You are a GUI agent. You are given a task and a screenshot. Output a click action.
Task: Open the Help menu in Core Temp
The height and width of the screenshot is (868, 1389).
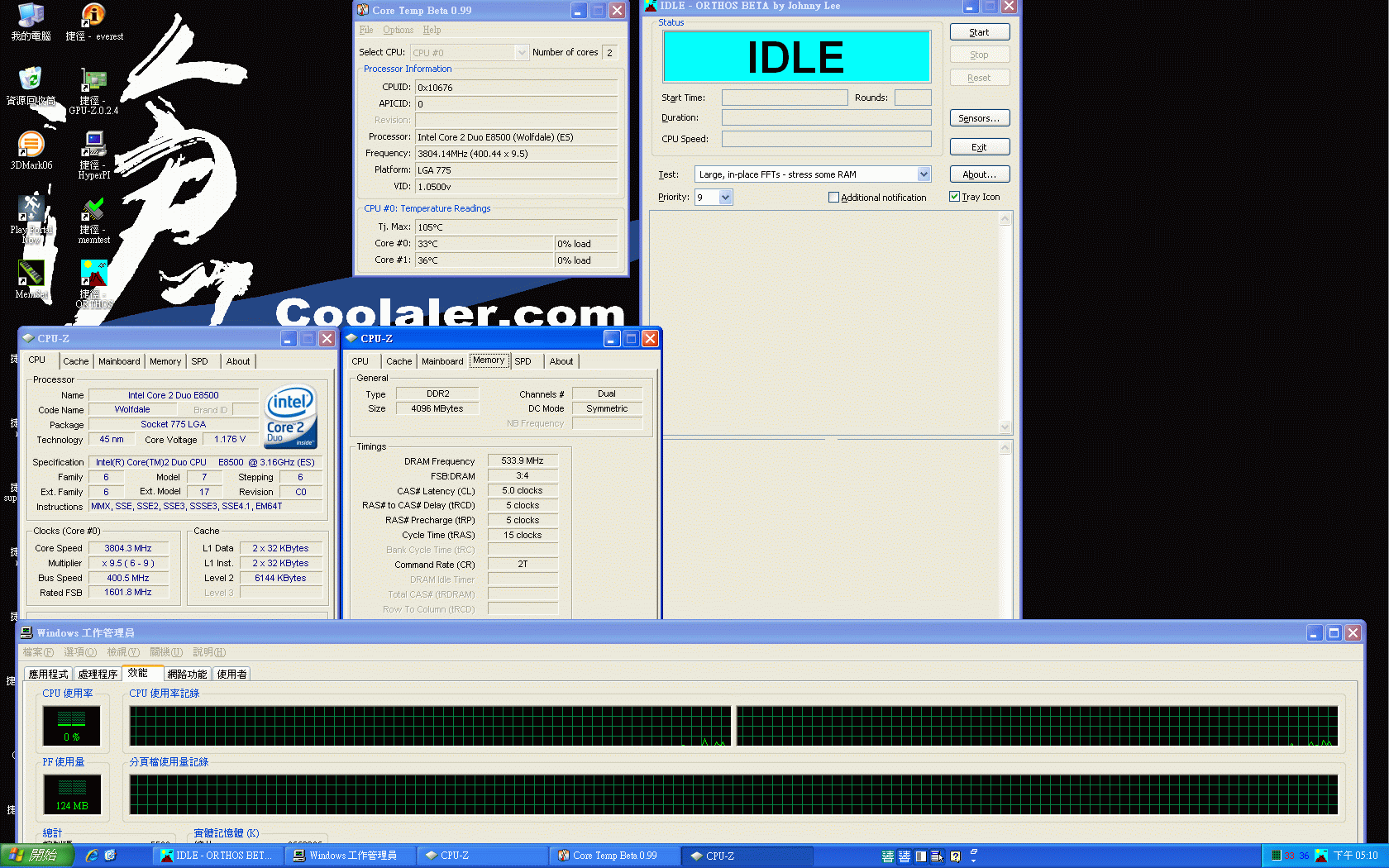coord(432,30)
